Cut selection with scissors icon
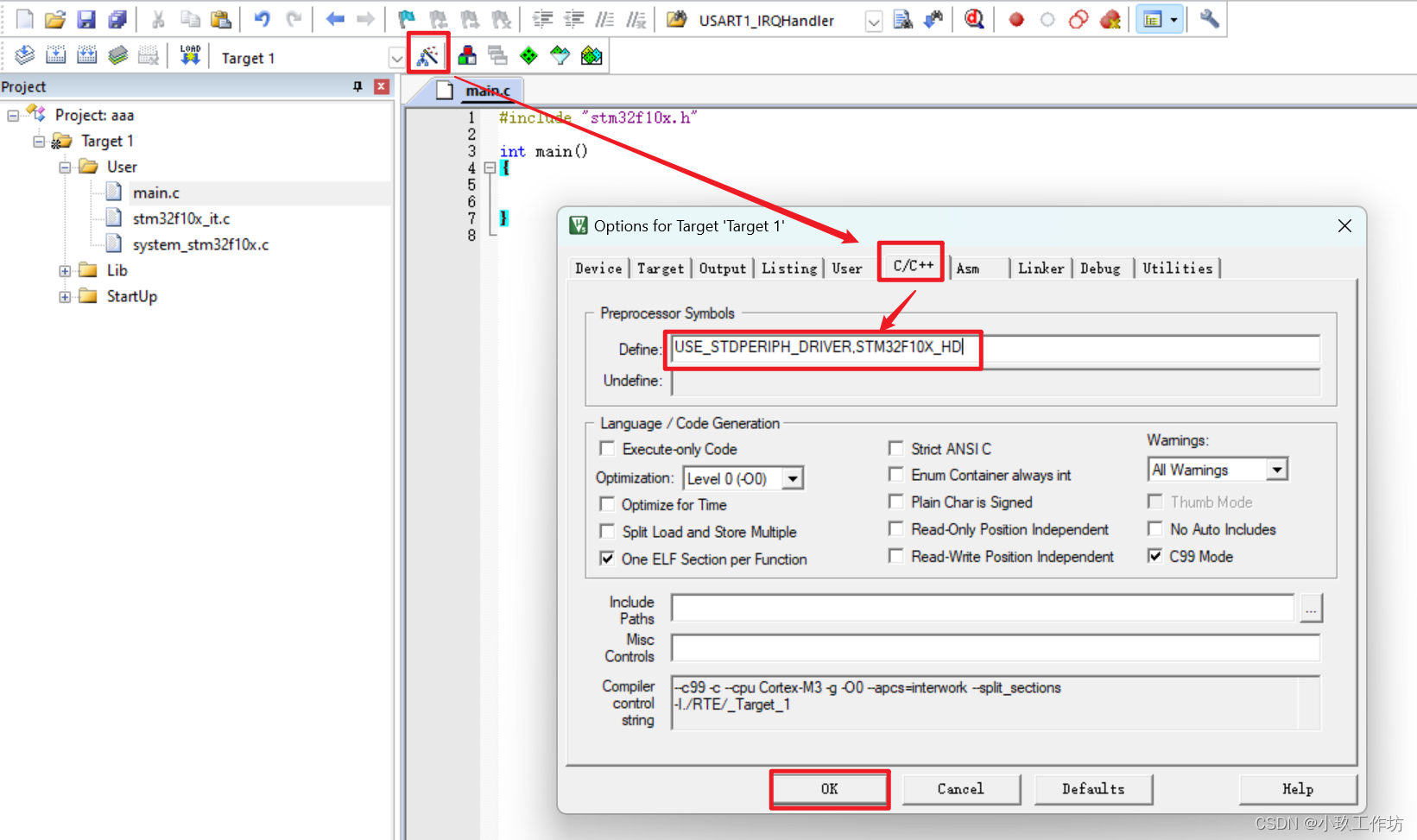The image size is (1417, 840). coord(158,19)
